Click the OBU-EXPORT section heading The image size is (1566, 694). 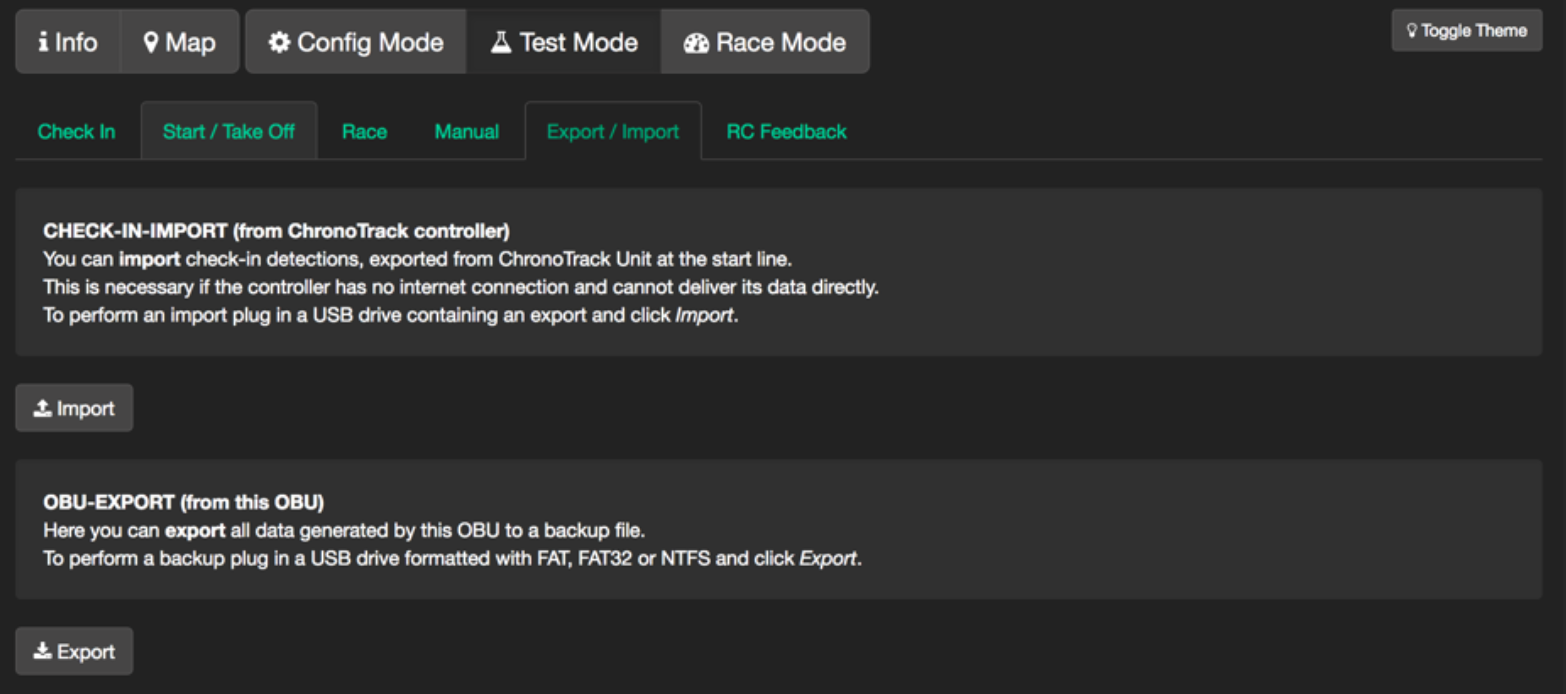point(183,502)
